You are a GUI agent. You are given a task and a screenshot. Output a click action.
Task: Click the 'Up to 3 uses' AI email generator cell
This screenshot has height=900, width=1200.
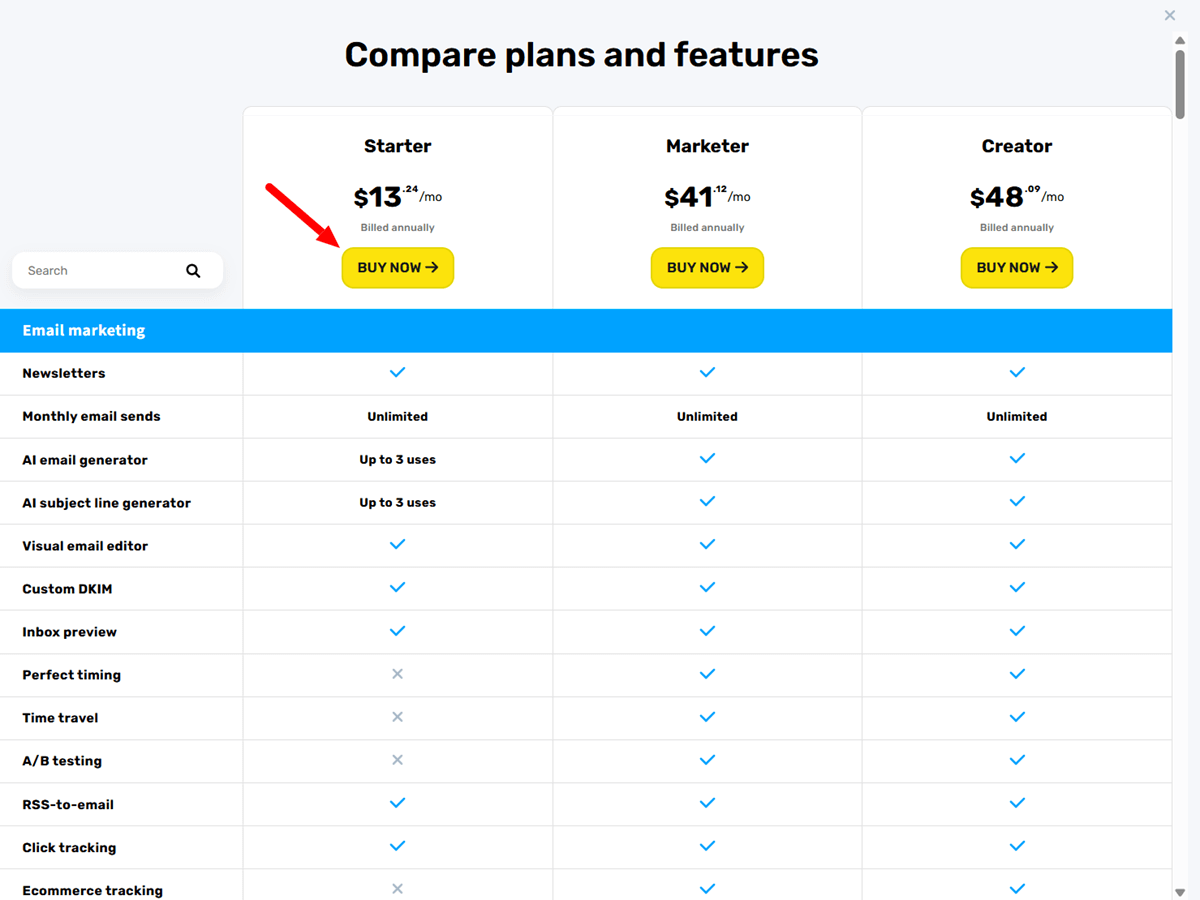tap(397, 459)
